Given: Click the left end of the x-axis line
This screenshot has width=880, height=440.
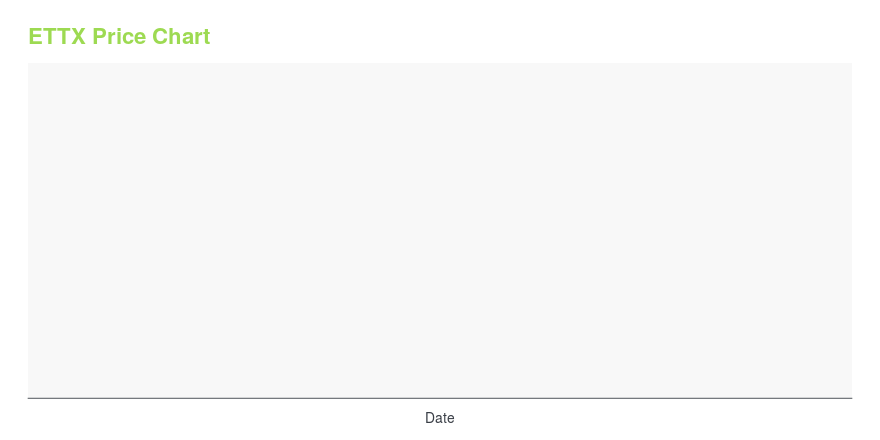Looking at the screenshot, I should pos(29,398).
